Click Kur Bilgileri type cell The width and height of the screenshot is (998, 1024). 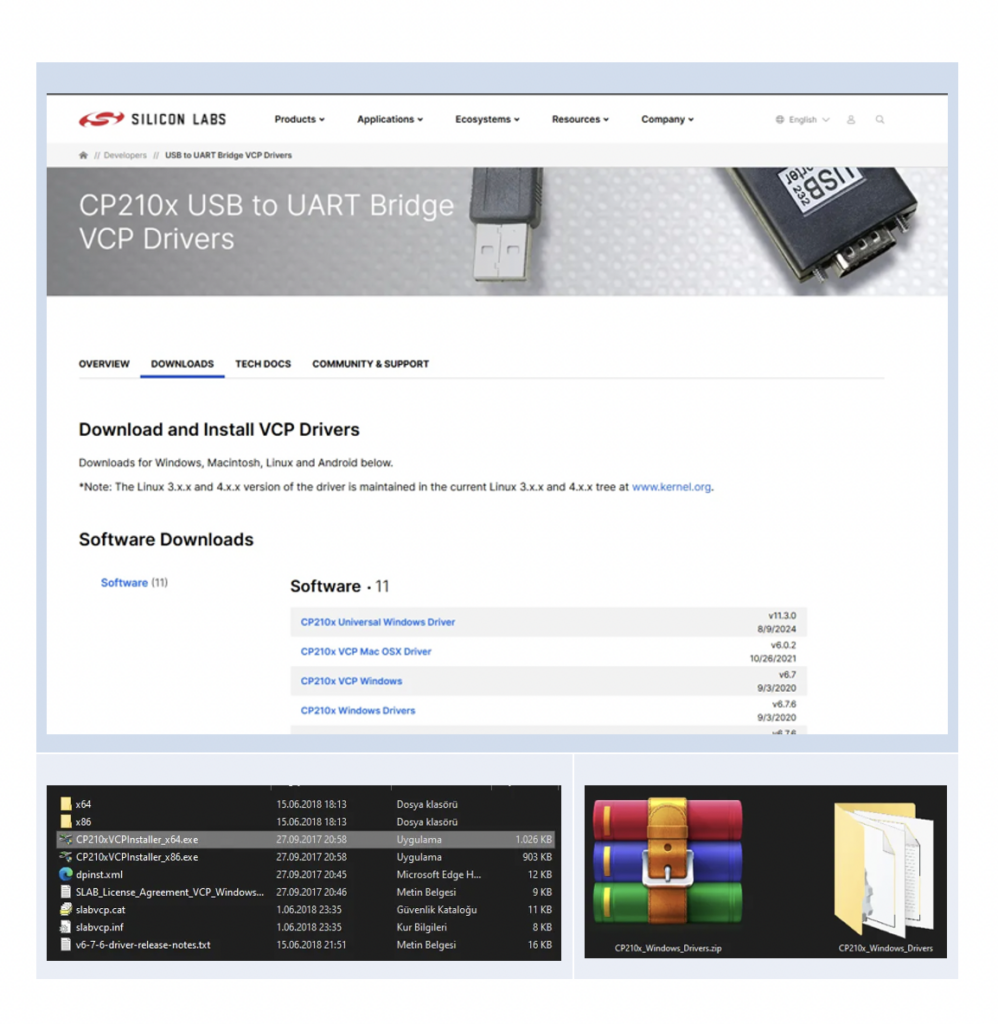click(421, 927)
